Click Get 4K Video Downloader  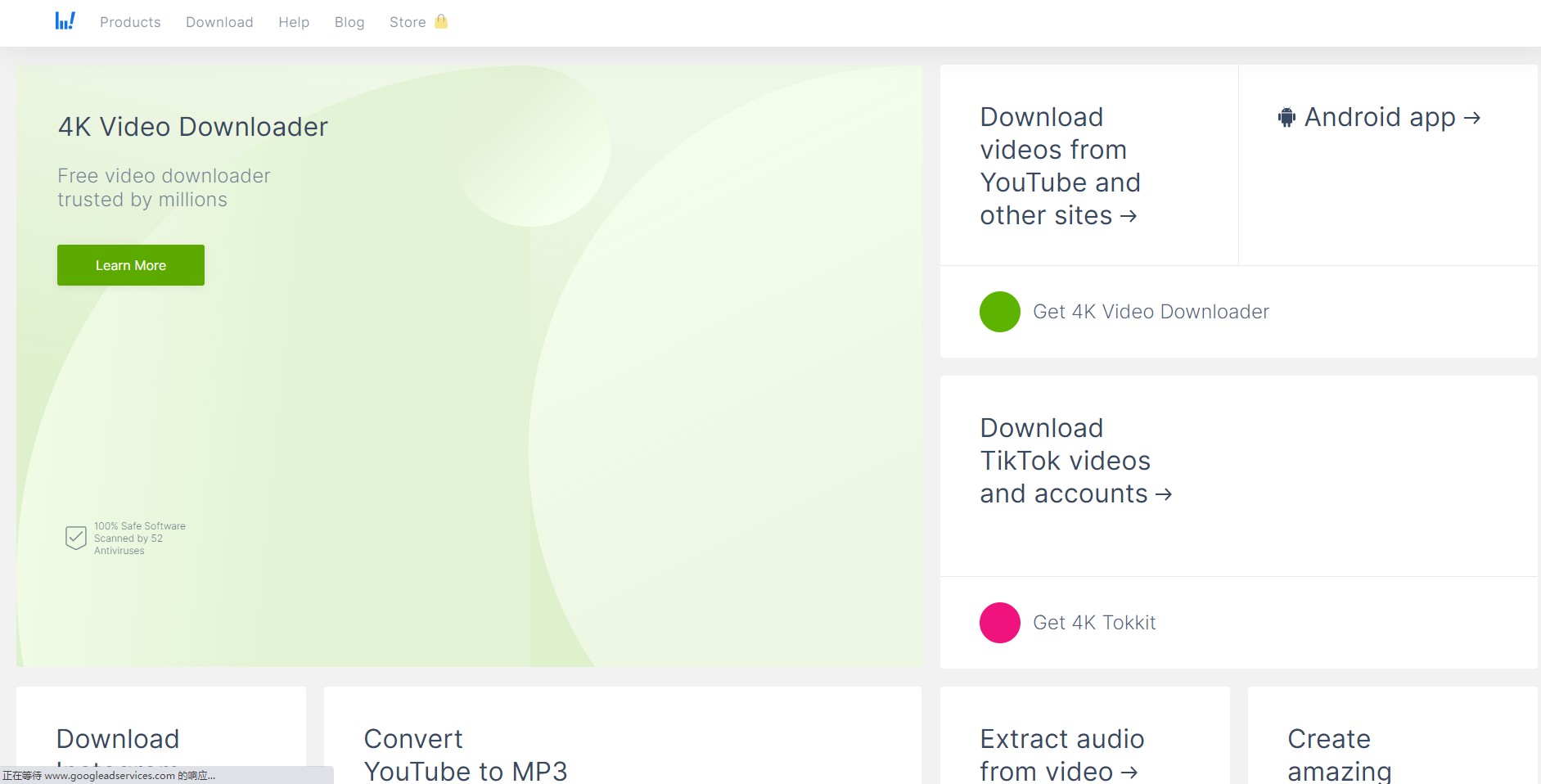(1151, 312)
